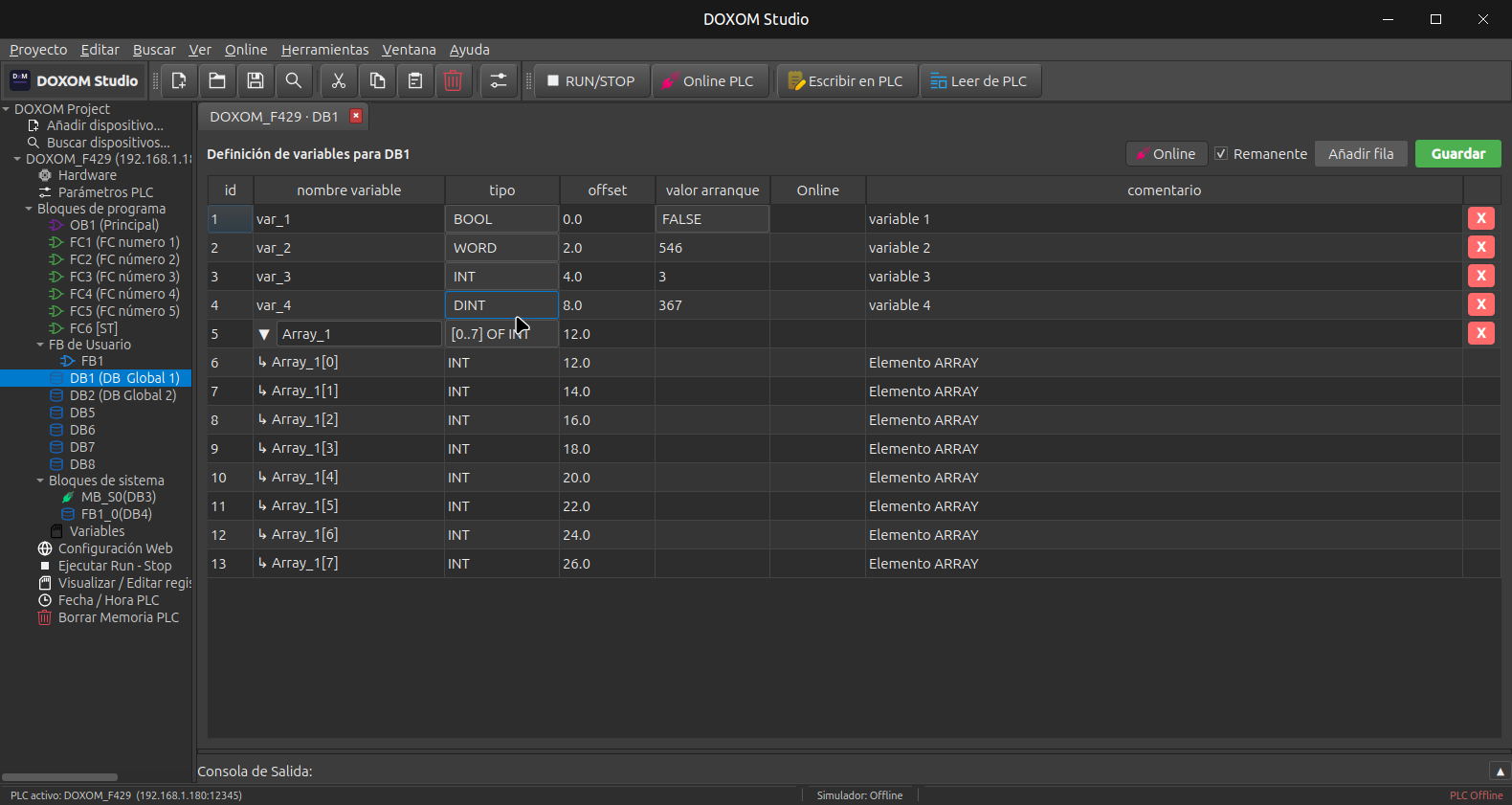Select Añadir dispositivo tree entry

click(x=104, y=125)
